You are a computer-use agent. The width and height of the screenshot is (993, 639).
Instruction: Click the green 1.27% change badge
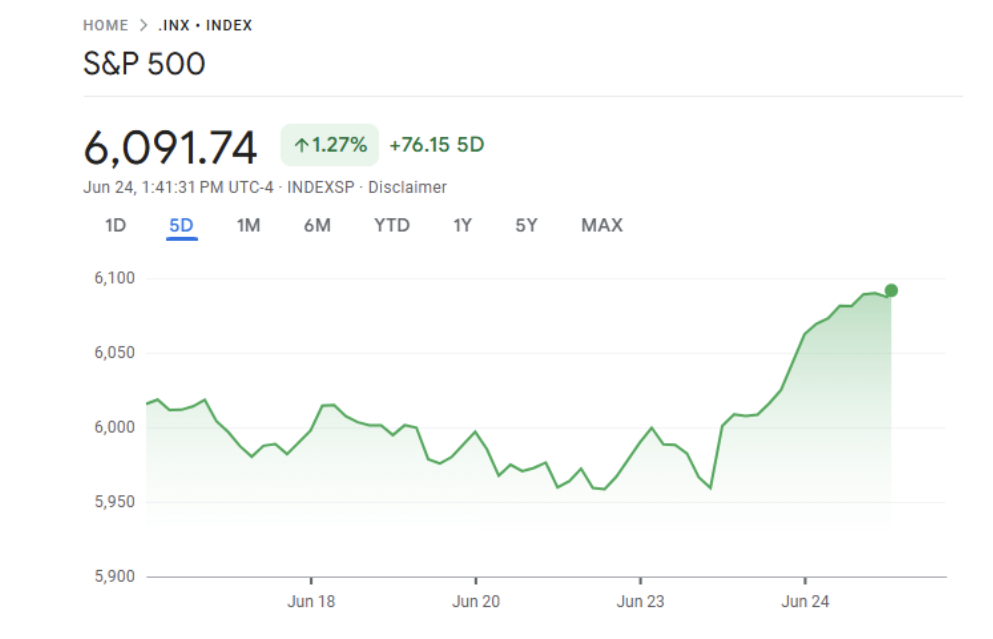pos(330,145)
